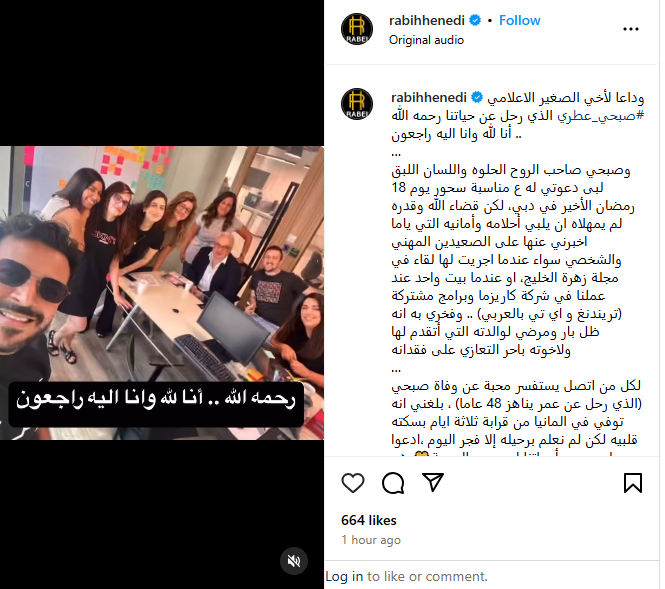Image resolution: width=665 pixels, height=589 pixels.
Task: Play the video by clicking the group photo
Action: point(162,263)
